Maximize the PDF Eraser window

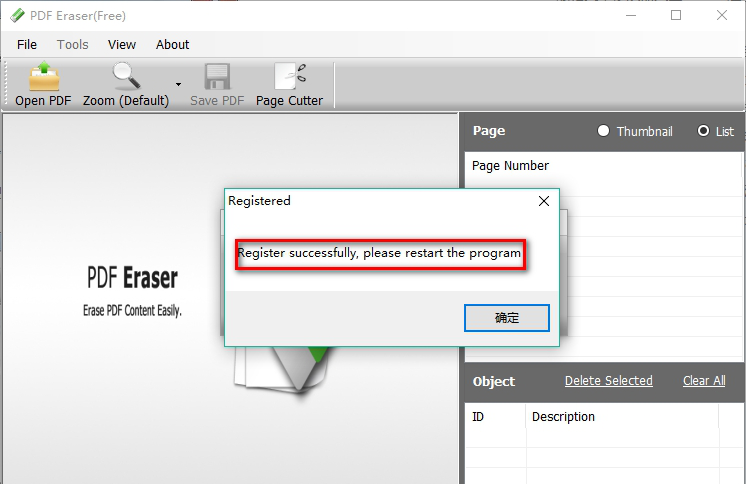(676, 16)
